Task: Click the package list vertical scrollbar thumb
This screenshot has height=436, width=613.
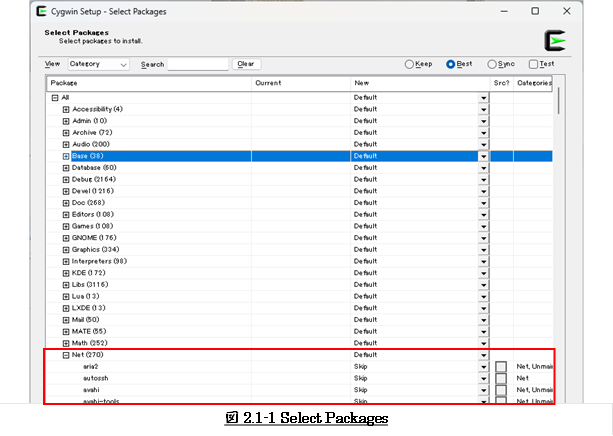Action: (558, 101)
